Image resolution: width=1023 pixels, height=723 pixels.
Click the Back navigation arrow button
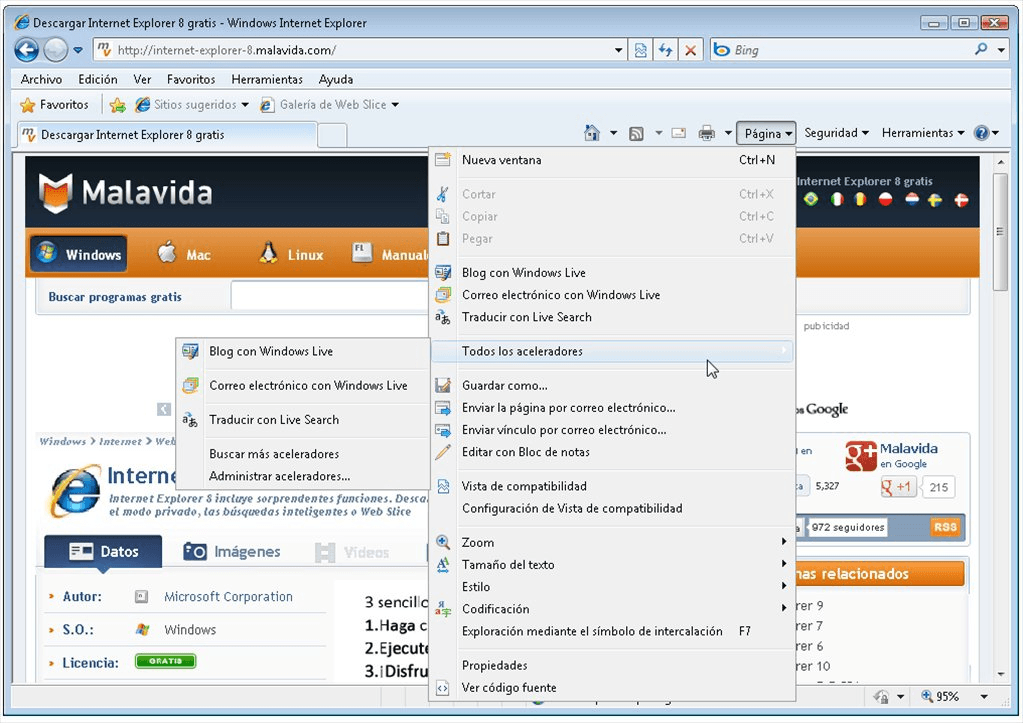coord(27,50)
